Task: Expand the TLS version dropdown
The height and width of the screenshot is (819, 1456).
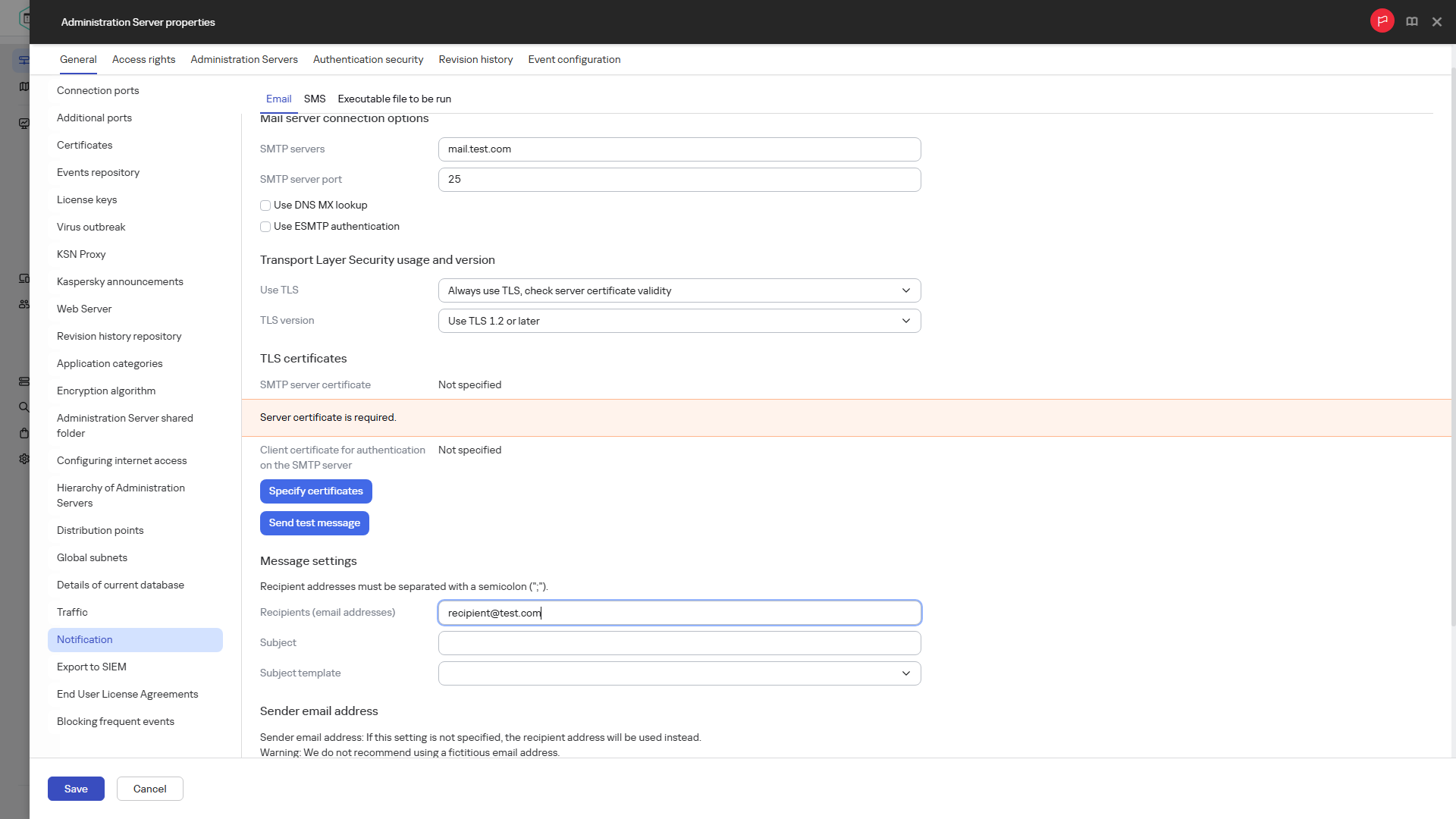Action: point(679,321)
